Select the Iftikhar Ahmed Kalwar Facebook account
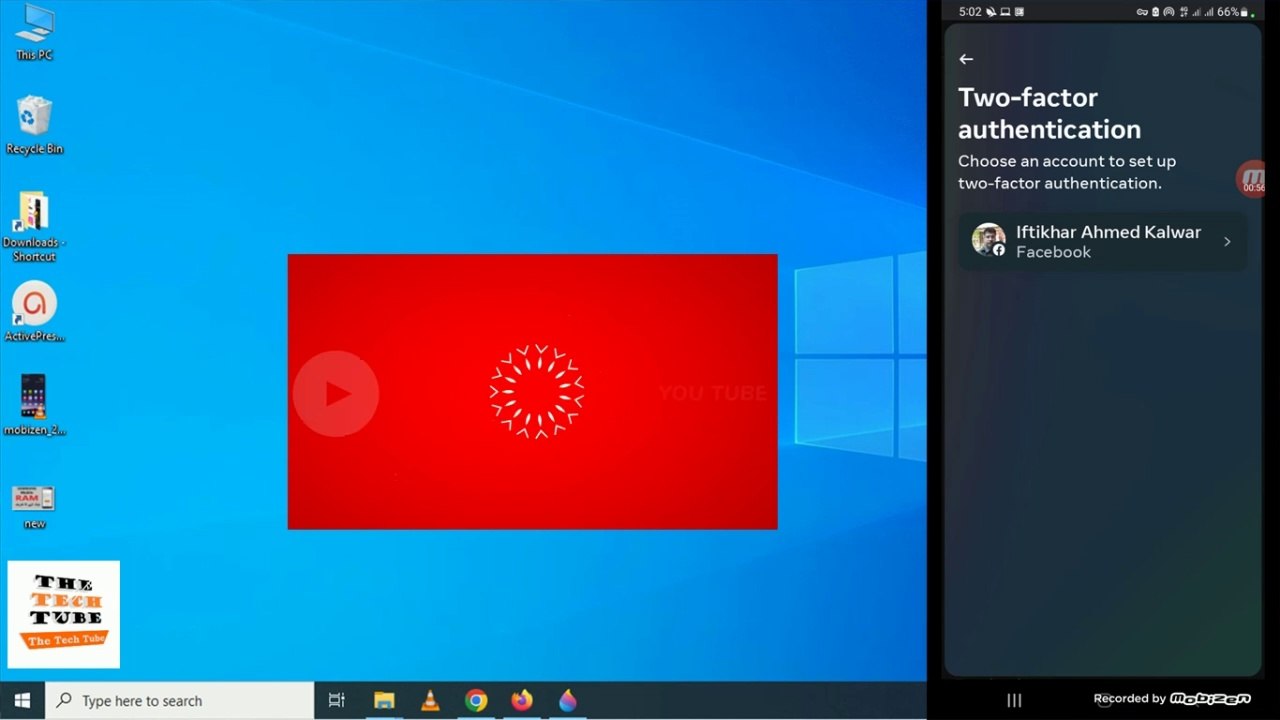This screenshot has width=1280, height=720. (1102, 241)
